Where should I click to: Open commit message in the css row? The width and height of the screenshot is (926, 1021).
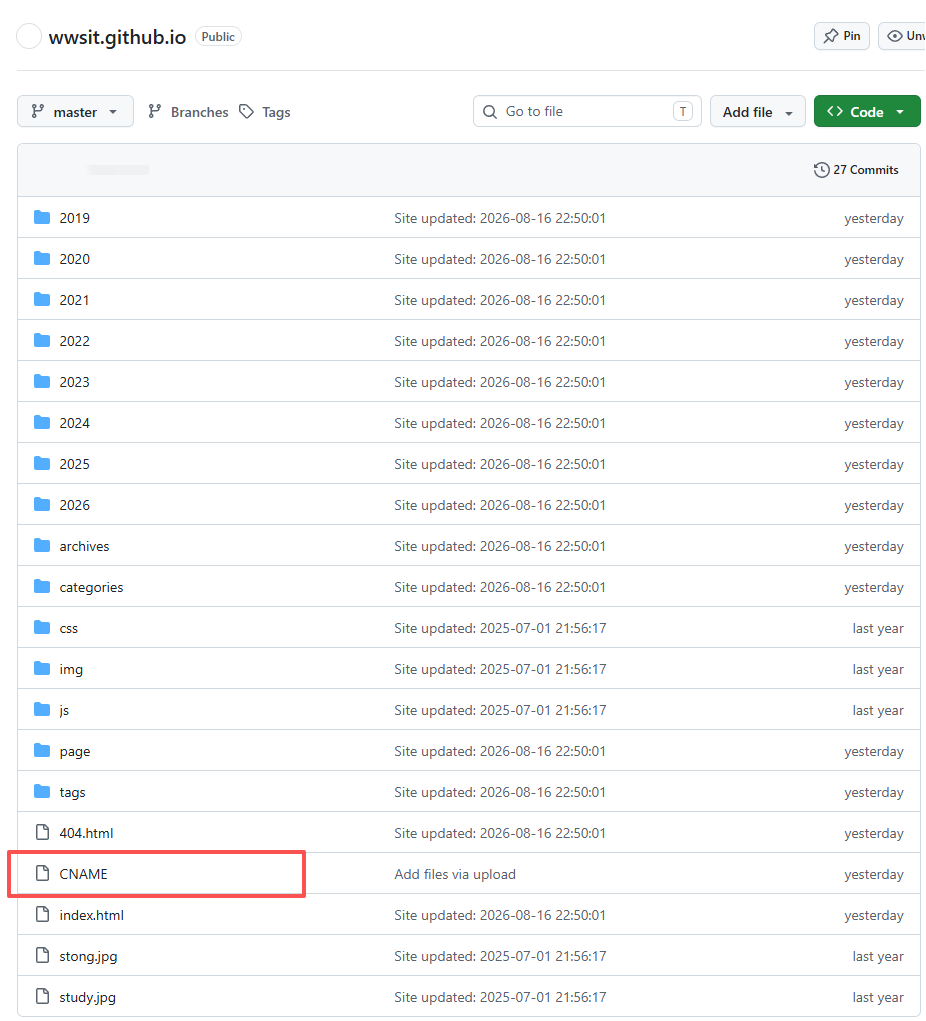500,628
